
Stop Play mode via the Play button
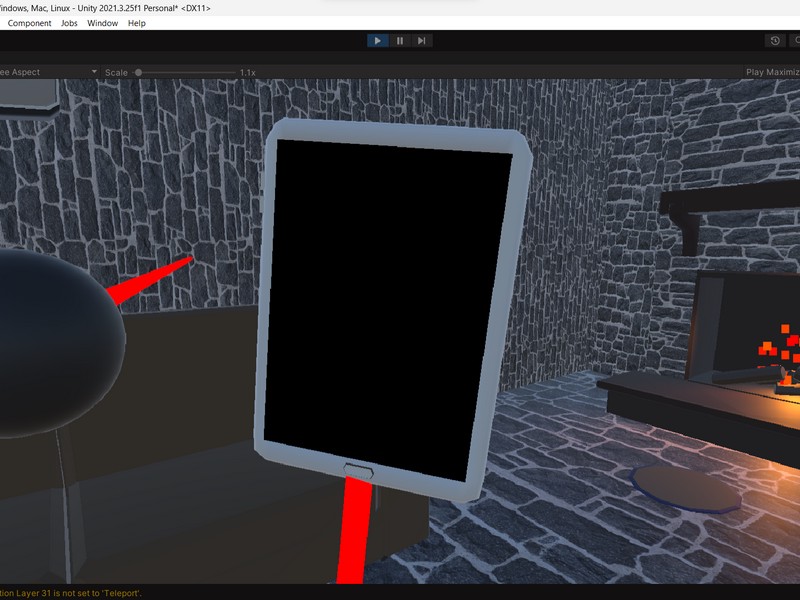[377, 41]
